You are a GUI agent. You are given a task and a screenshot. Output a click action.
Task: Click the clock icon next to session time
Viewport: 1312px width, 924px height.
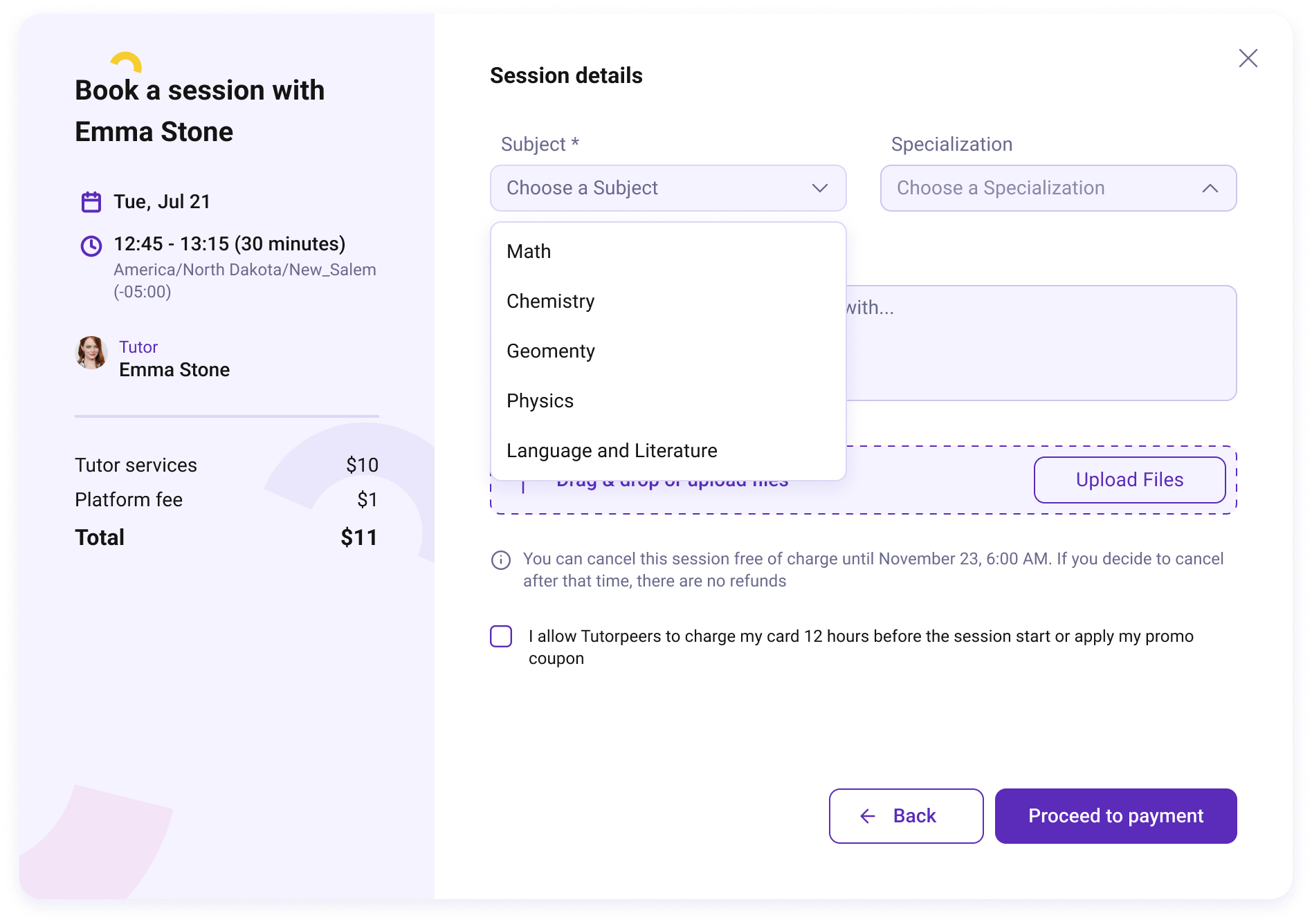pos(91,246)
